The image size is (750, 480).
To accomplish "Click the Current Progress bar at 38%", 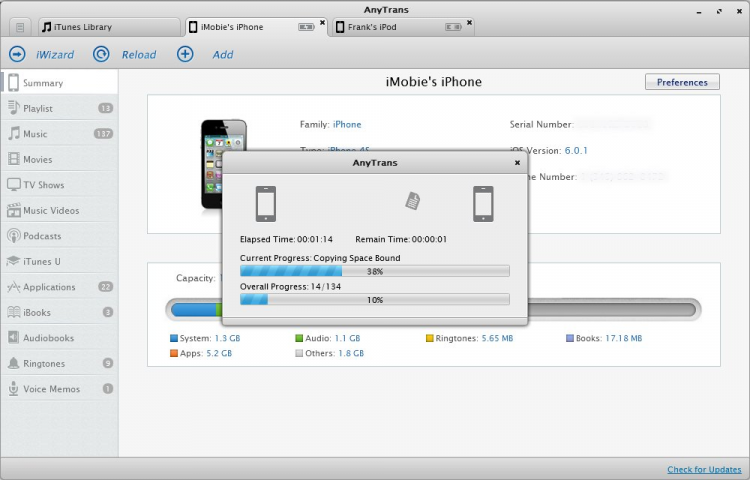I will pyautogui.click(x=375, y=271).
